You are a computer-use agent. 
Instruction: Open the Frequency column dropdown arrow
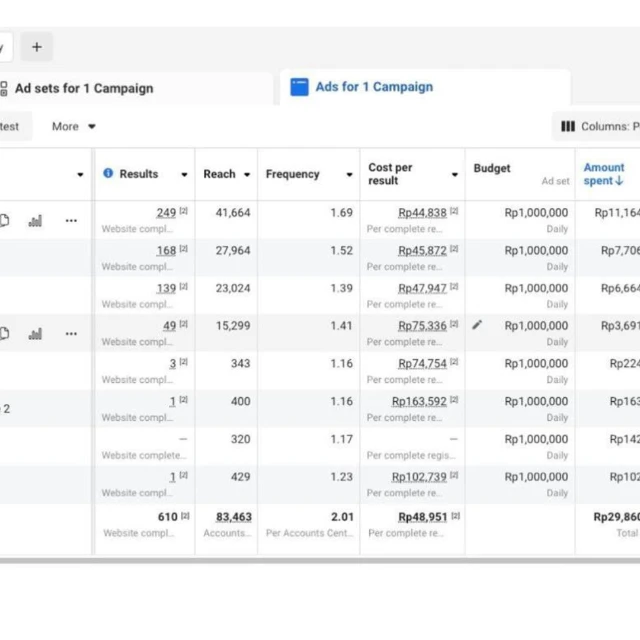(349, 175)
